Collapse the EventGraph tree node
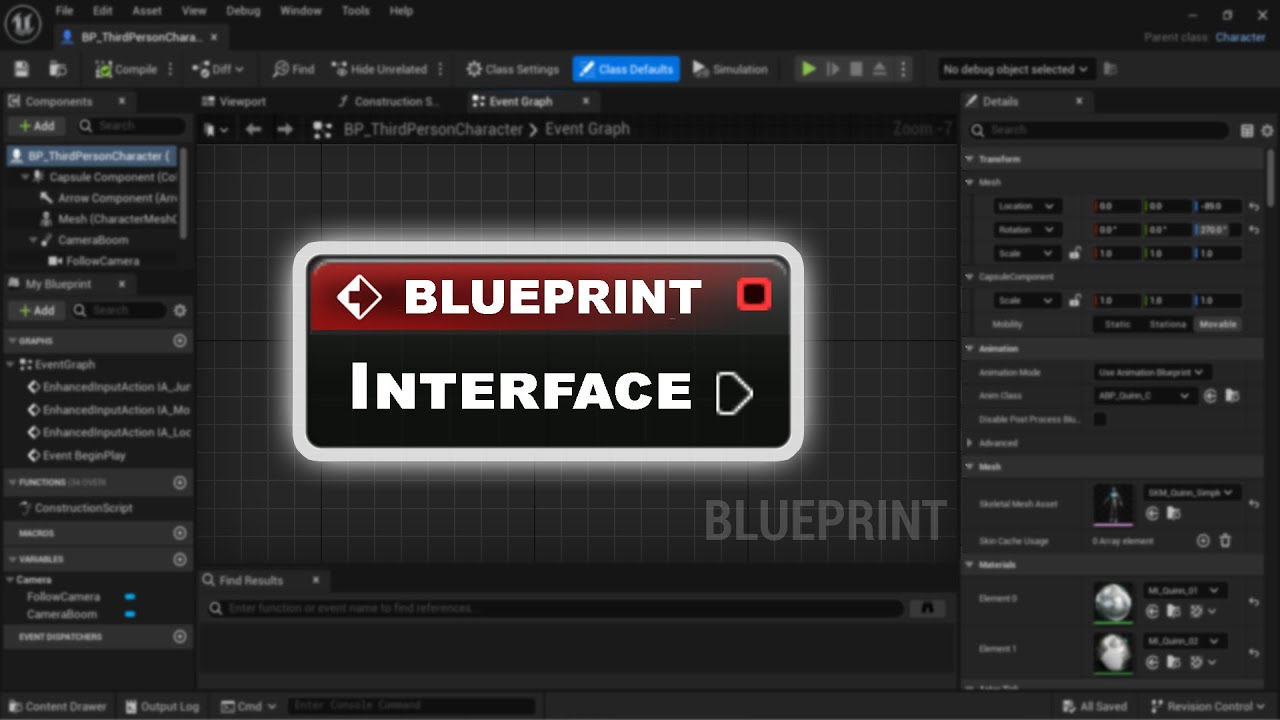The image size is (1280, 720). coord(12,365)
